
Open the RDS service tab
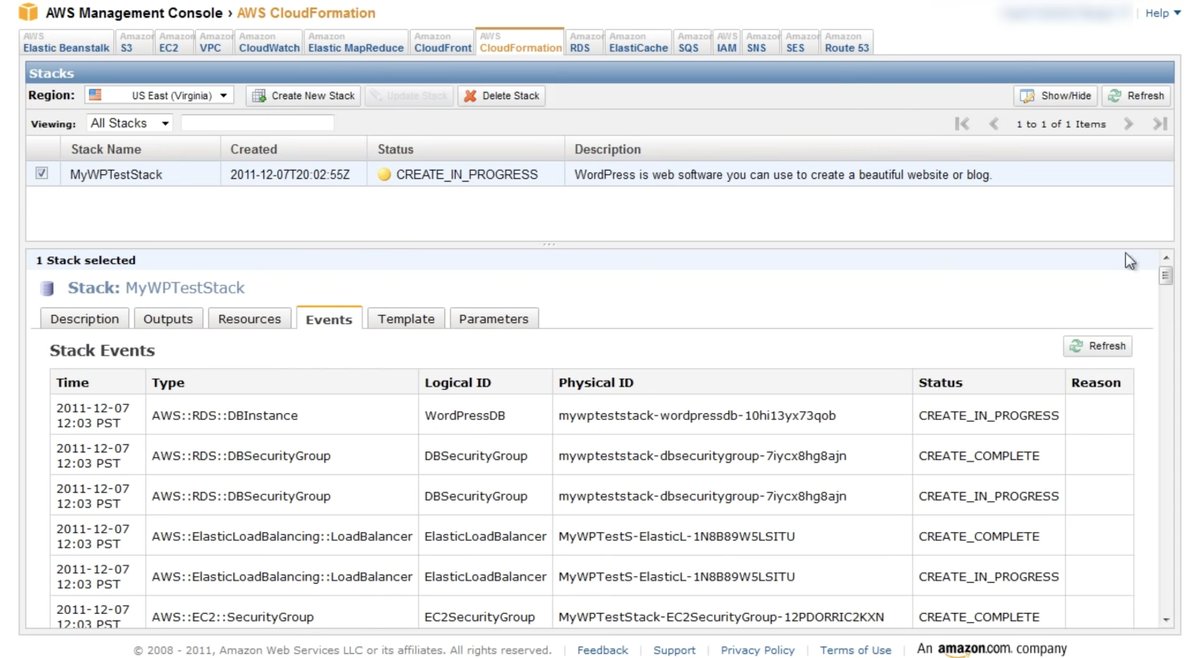585,43
